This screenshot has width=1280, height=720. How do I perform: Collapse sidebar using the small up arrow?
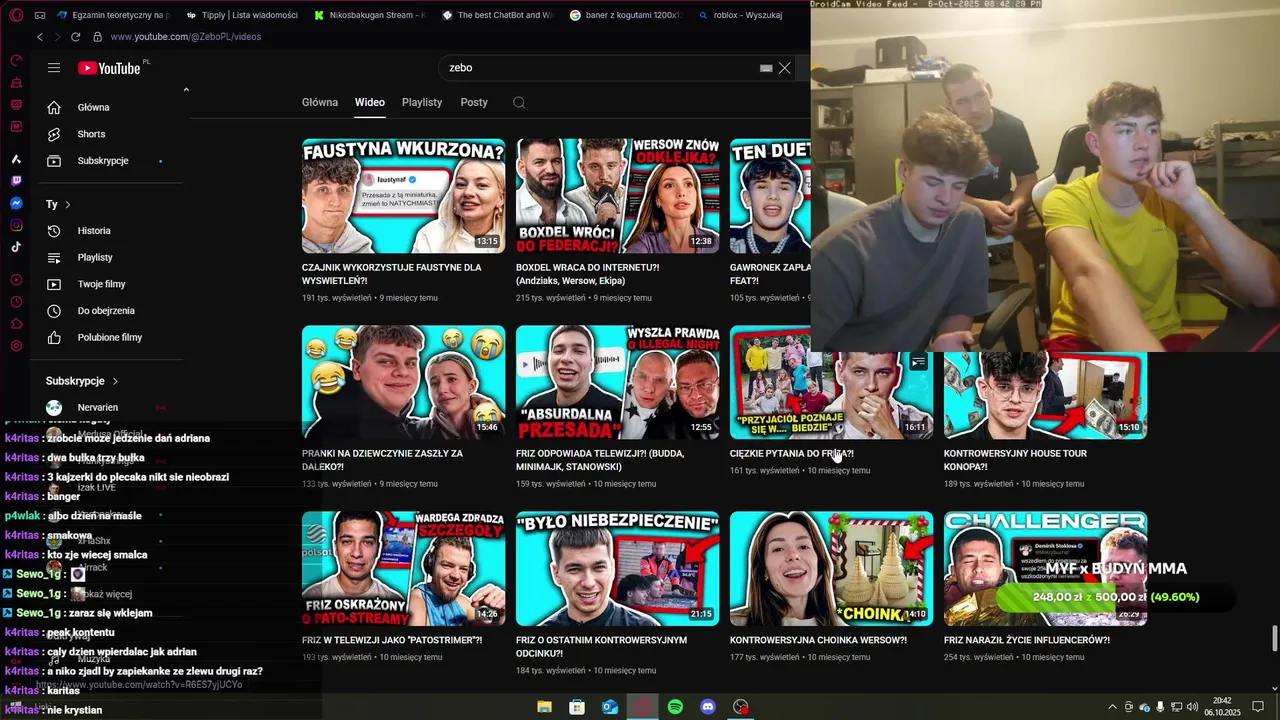coord(186,90)
